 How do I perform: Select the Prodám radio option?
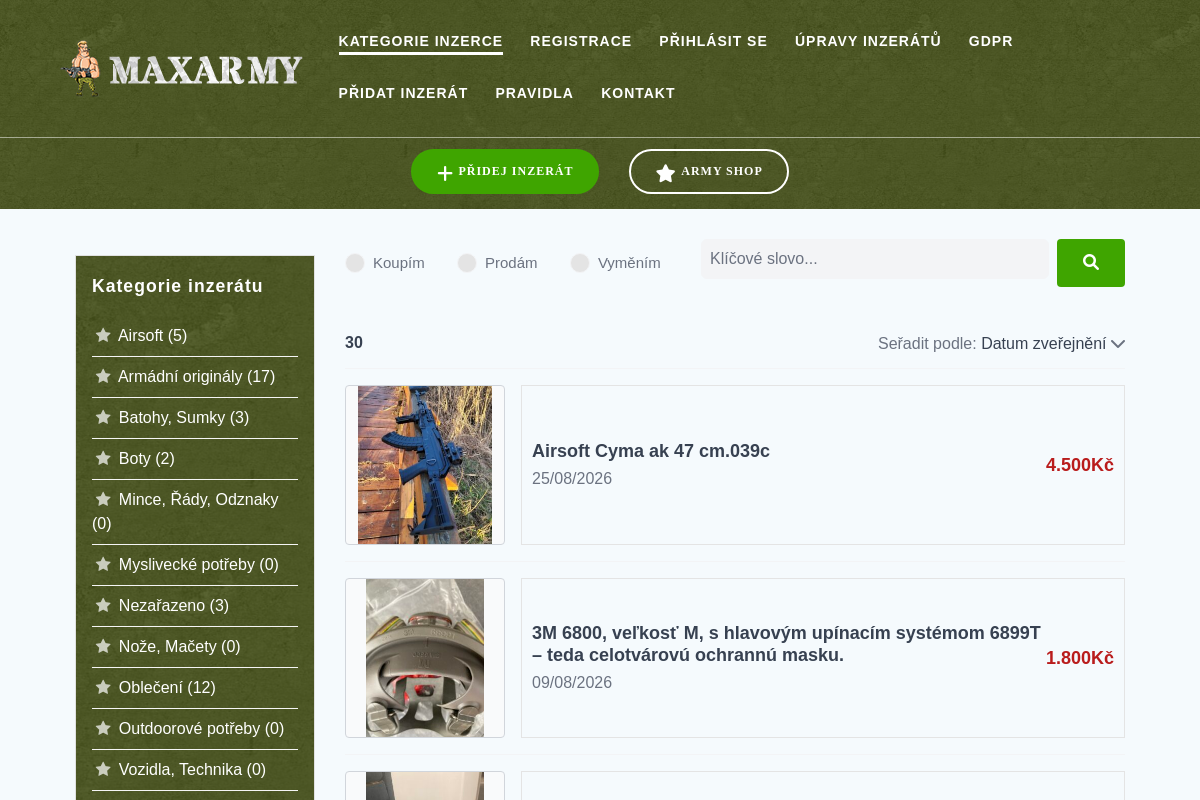click(467, 263)
